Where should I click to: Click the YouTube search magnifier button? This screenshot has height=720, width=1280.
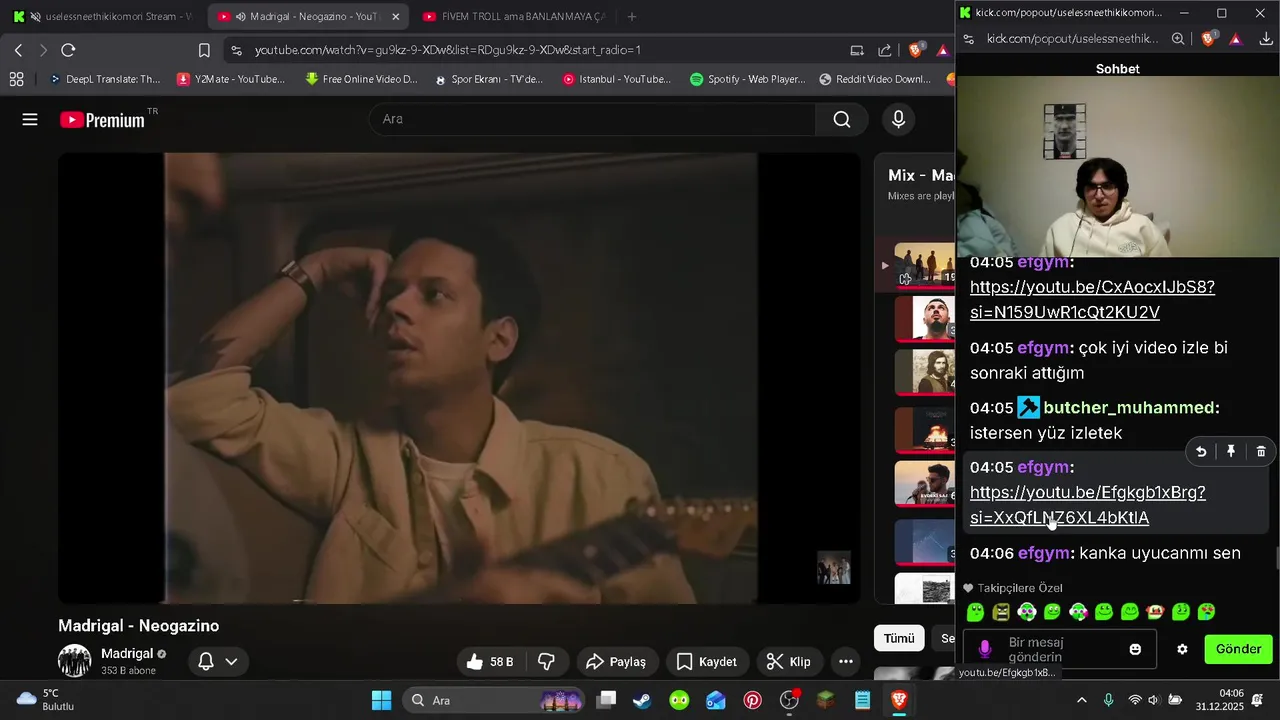(x=842, y=120)
